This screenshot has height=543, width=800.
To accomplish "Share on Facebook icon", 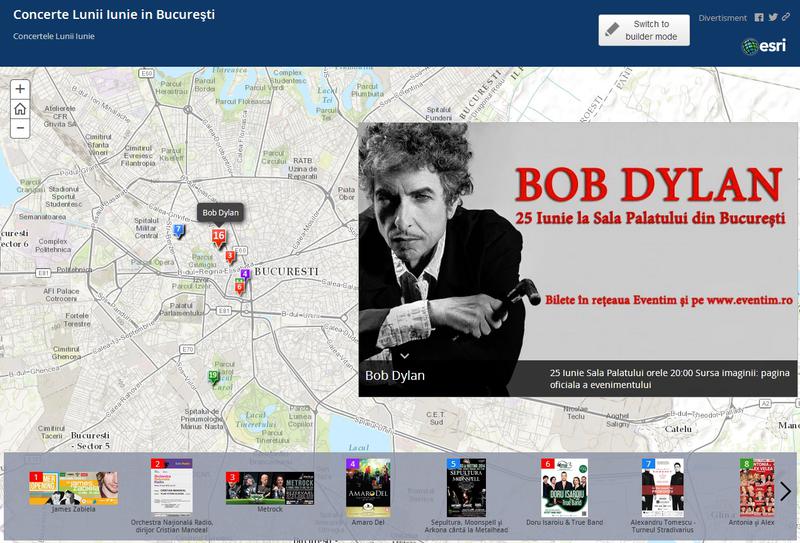I will click(759, 17).
